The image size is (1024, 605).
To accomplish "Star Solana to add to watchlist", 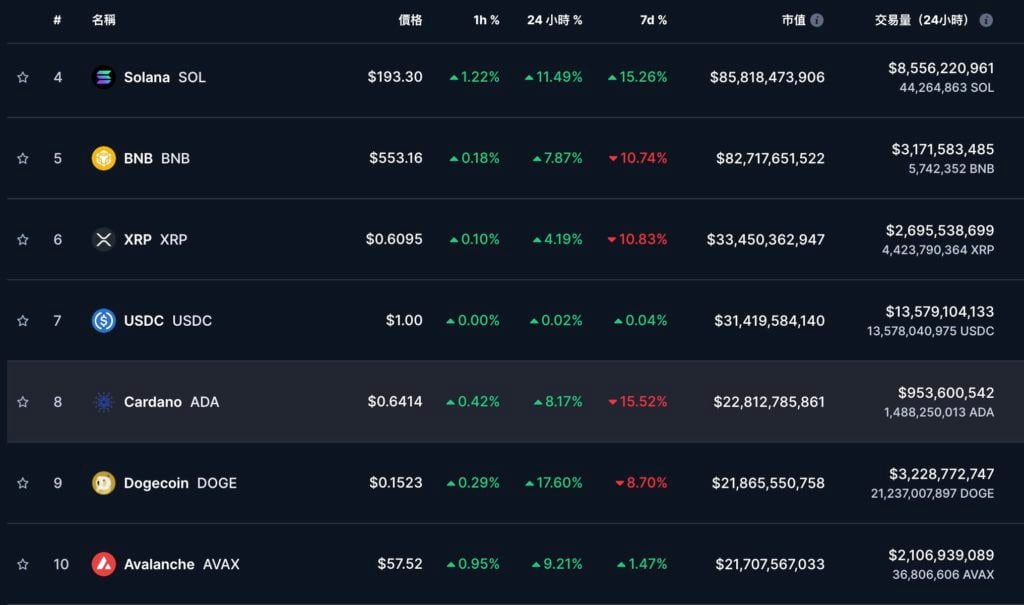I will click(23, 77).
